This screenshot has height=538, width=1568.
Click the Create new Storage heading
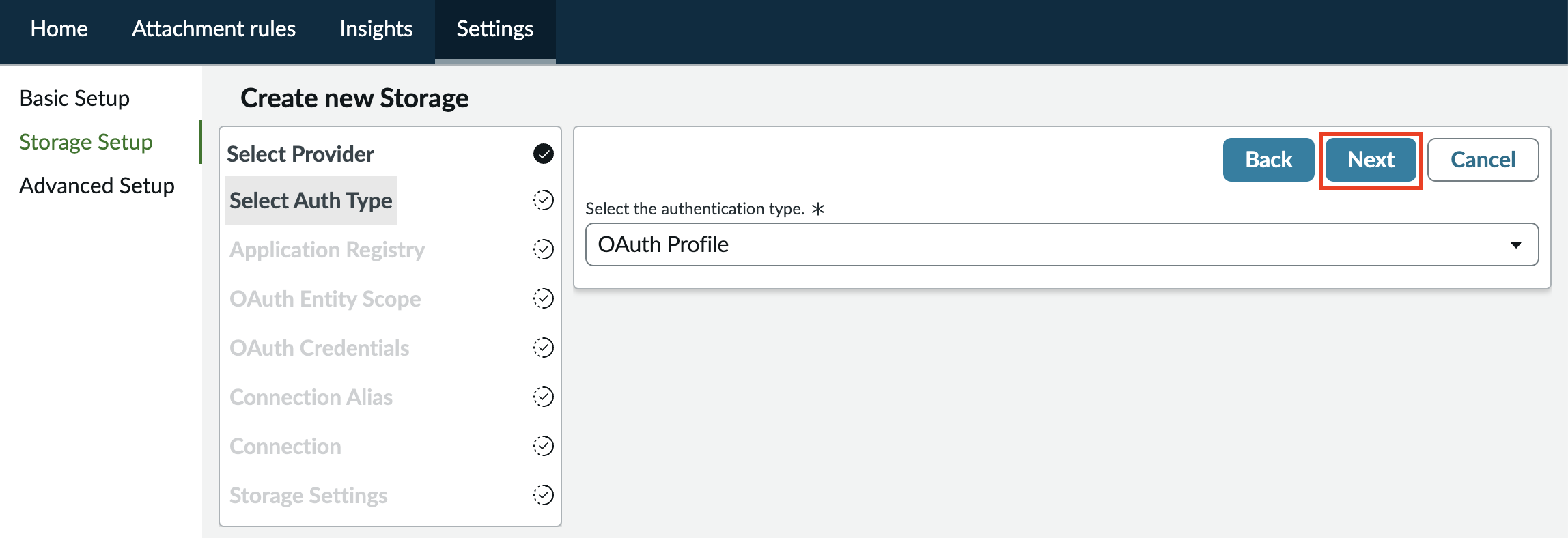coord(354,98)
